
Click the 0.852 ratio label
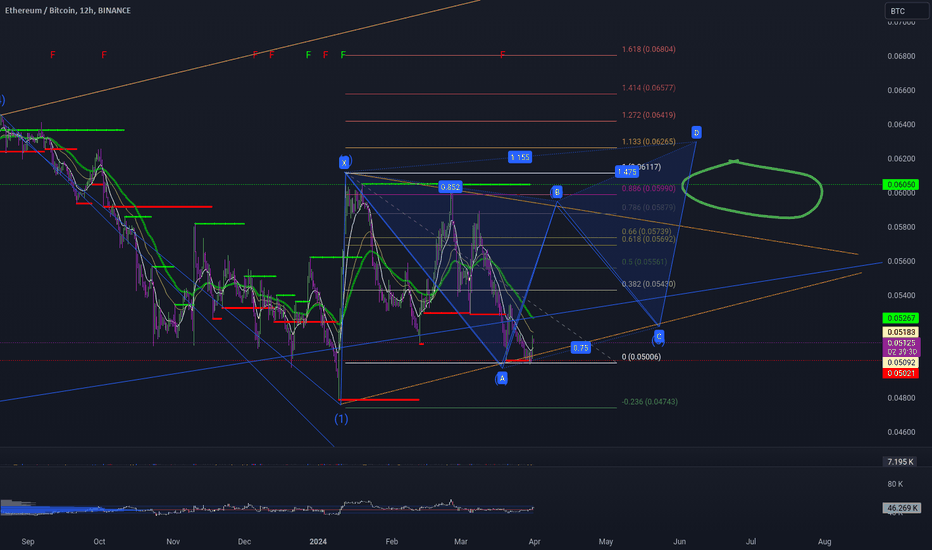[450, 187]
